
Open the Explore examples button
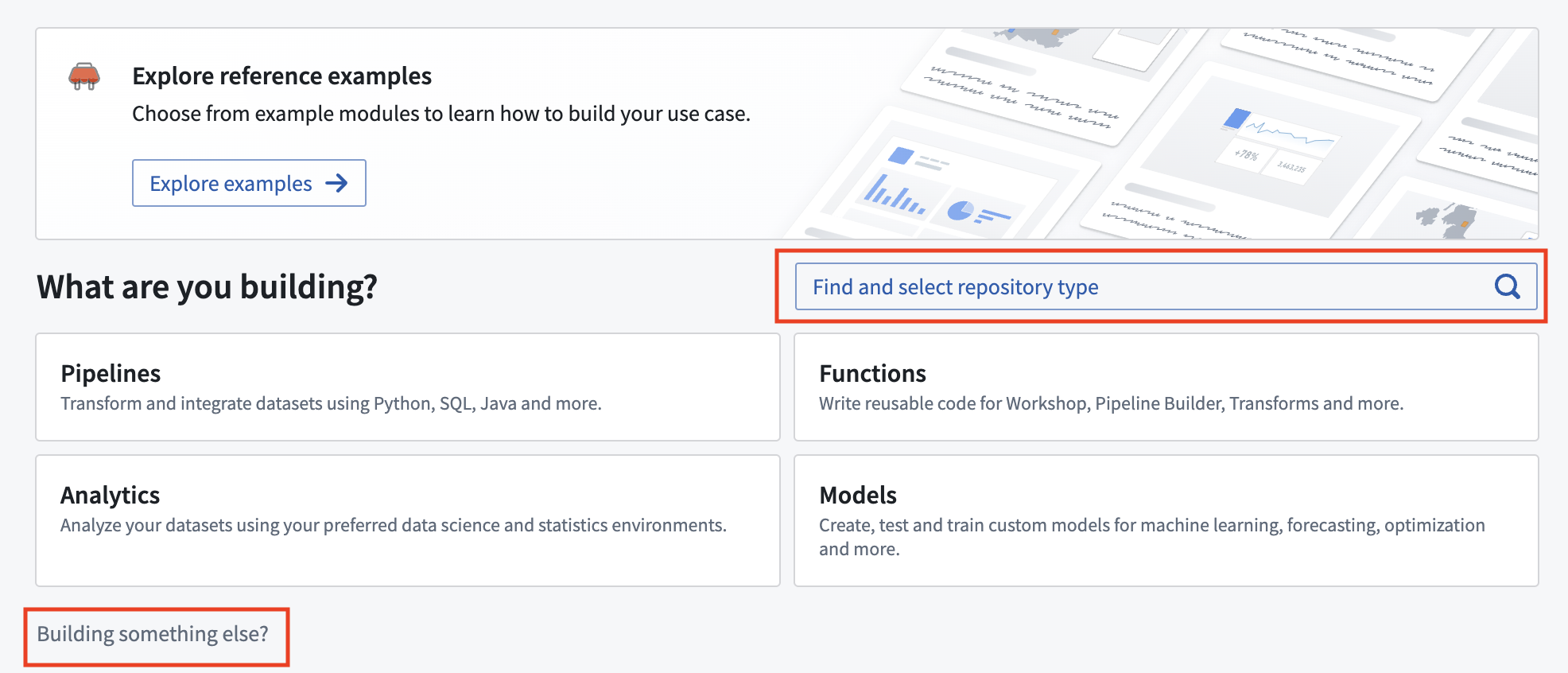pos(249,183)
